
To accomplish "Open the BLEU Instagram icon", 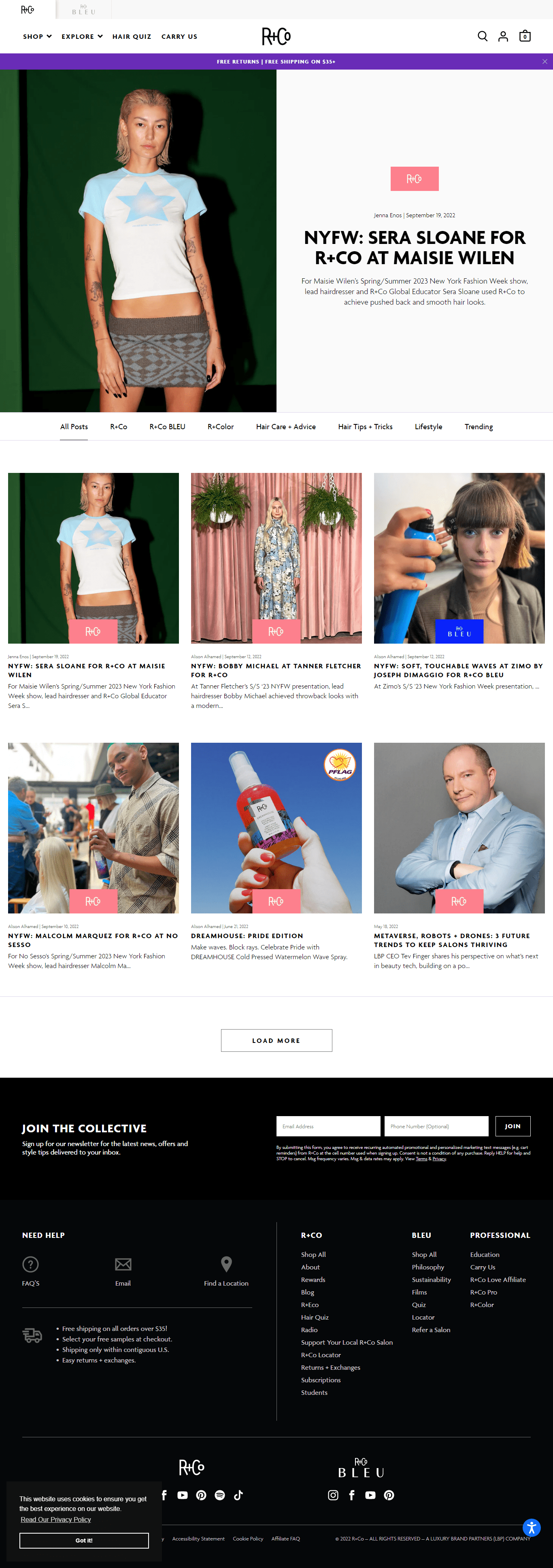I will (333, 1495).
